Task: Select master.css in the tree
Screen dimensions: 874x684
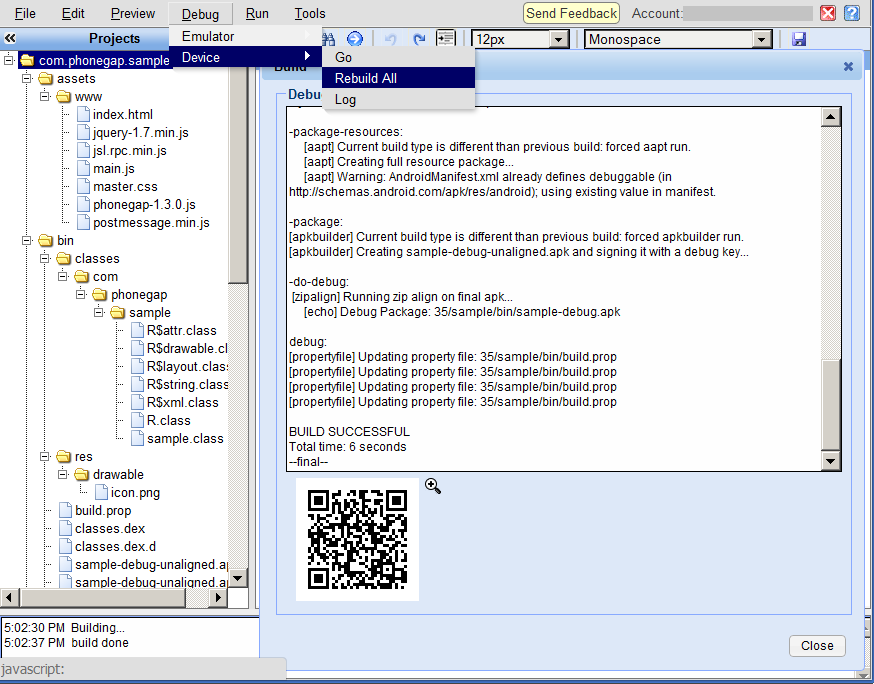Action: (125, 187)
